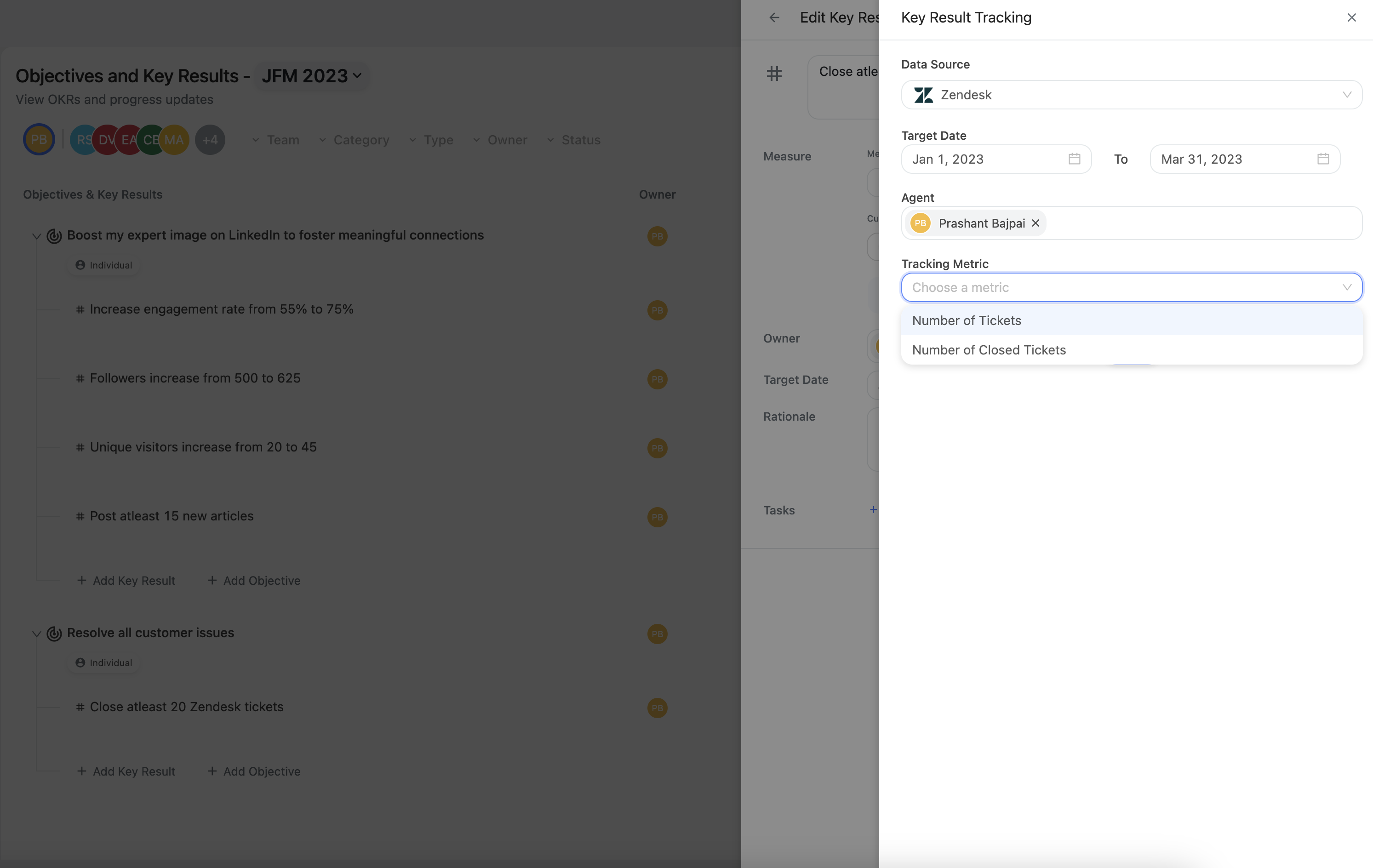Screen dimensions: 1373x868
Task: Click the Jan 1, 2023 start date field
Action: pyautogui.click(x=996, y=159)
